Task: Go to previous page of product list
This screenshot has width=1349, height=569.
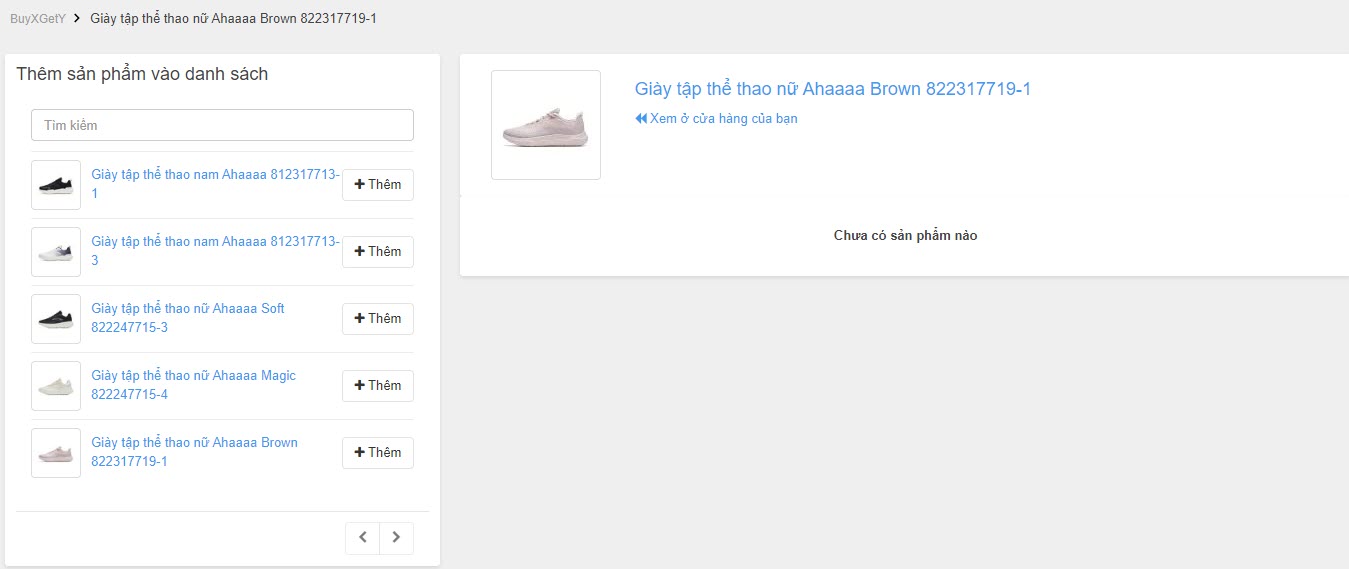Action: 362,538
